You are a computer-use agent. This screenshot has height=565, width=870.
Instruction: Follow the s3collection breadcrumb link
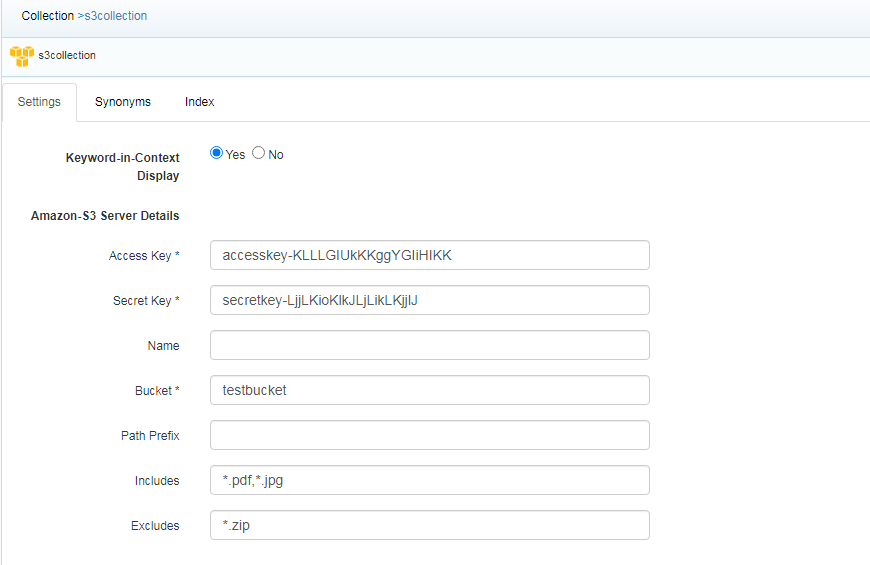(x=115, y=16)
